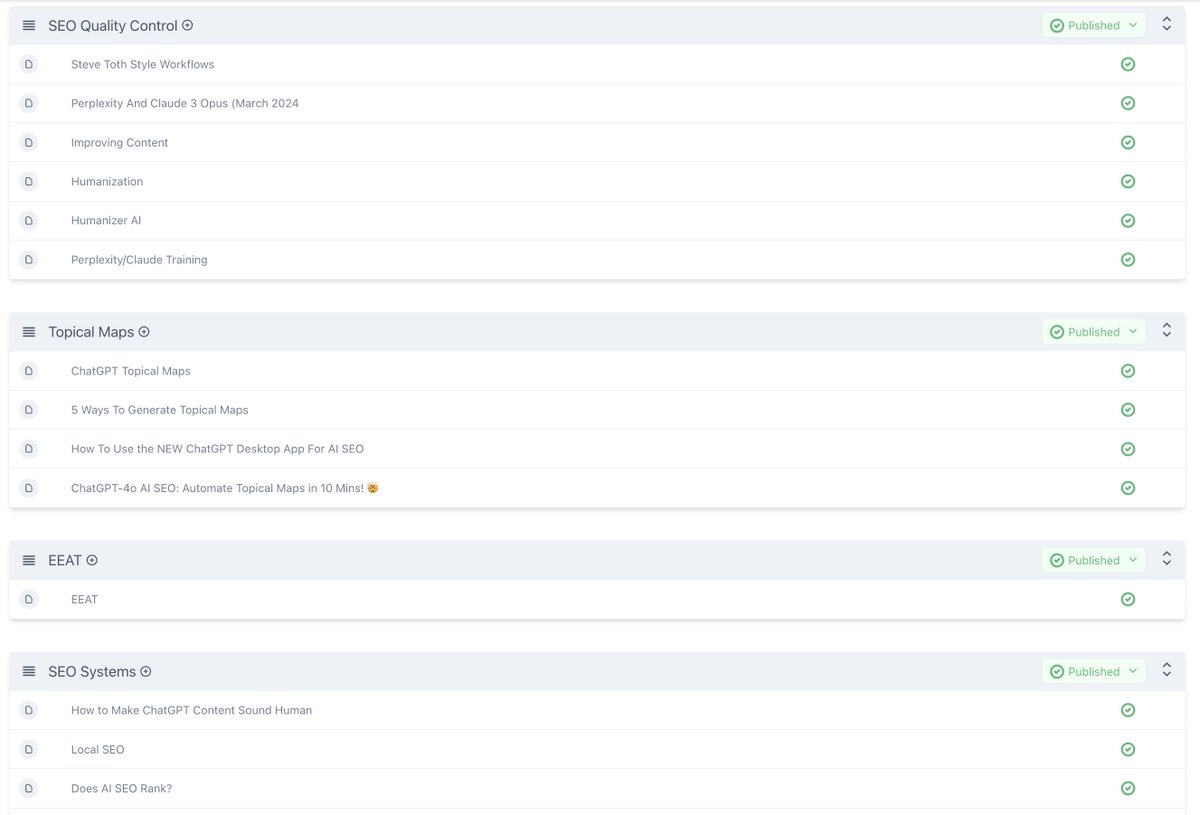Click the document icon for Perplexity/Claude Training
Viewport: 1200px width, 815px height.
28,259
